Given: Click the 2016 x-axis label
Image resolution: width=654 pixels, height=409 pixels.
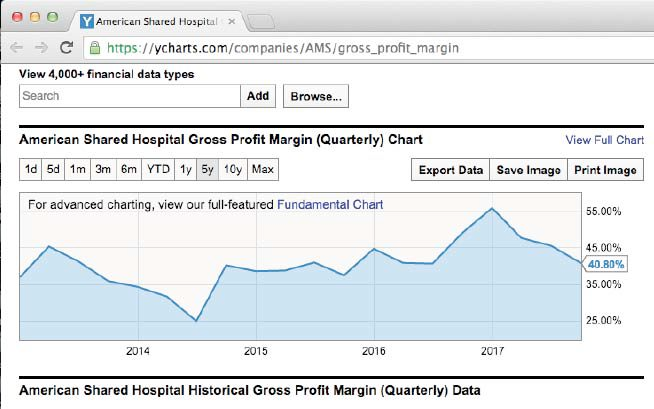Looking at the screenshot, I should click(x=374, y=351).
